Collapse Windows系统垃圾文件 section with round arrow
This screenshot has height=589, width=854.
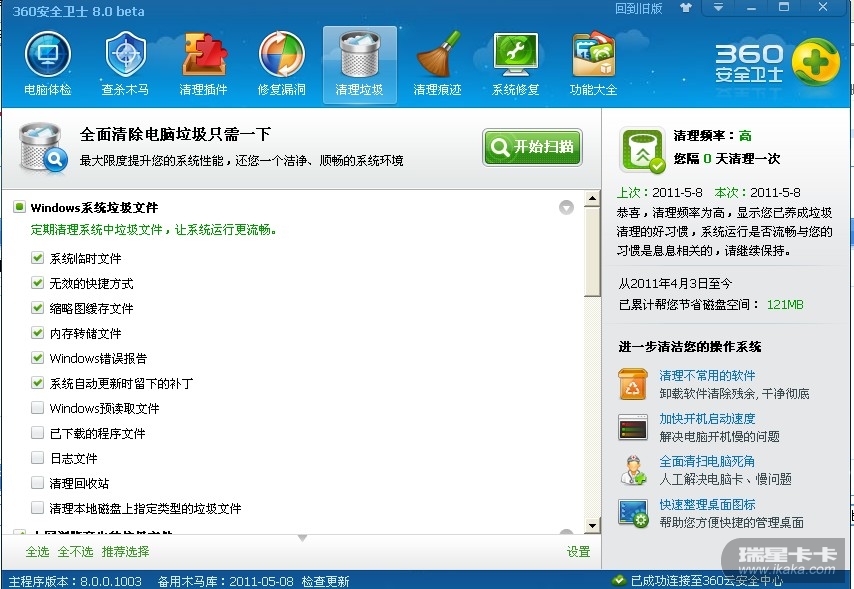tap(566, 207)
